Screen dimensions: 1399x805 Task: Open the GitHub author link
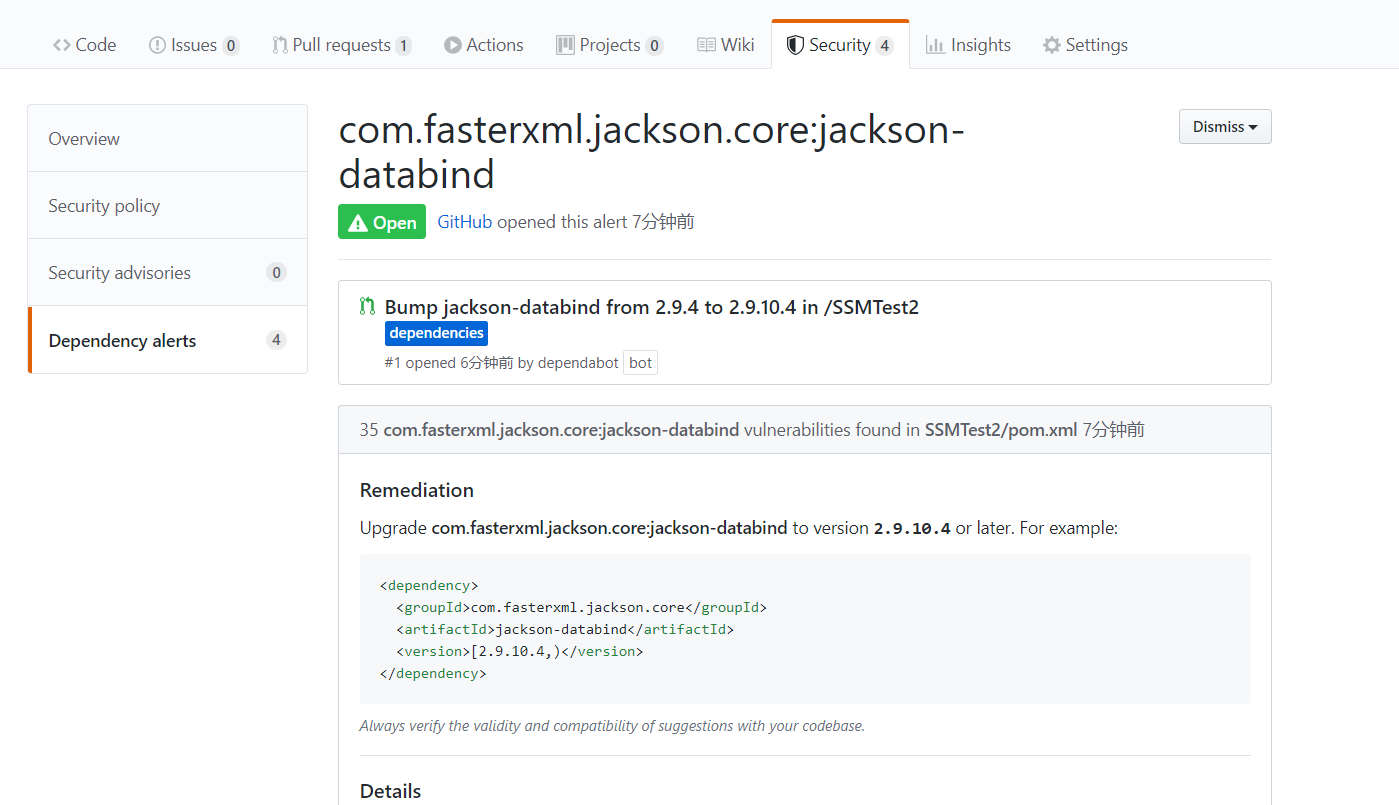pyautogui.click(x=465, y=222)
